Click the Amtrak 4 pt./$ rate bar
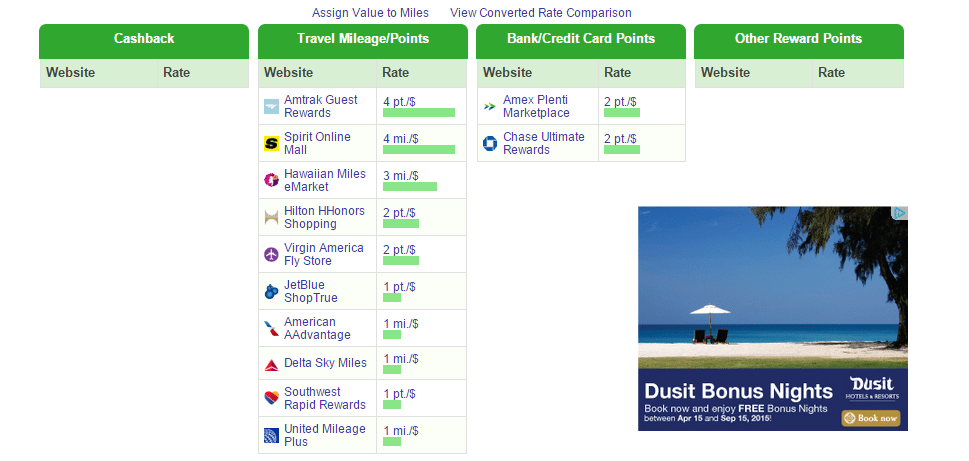Image resolution: width=969 pixels, height=461 pixels. (x=419, y=112)
